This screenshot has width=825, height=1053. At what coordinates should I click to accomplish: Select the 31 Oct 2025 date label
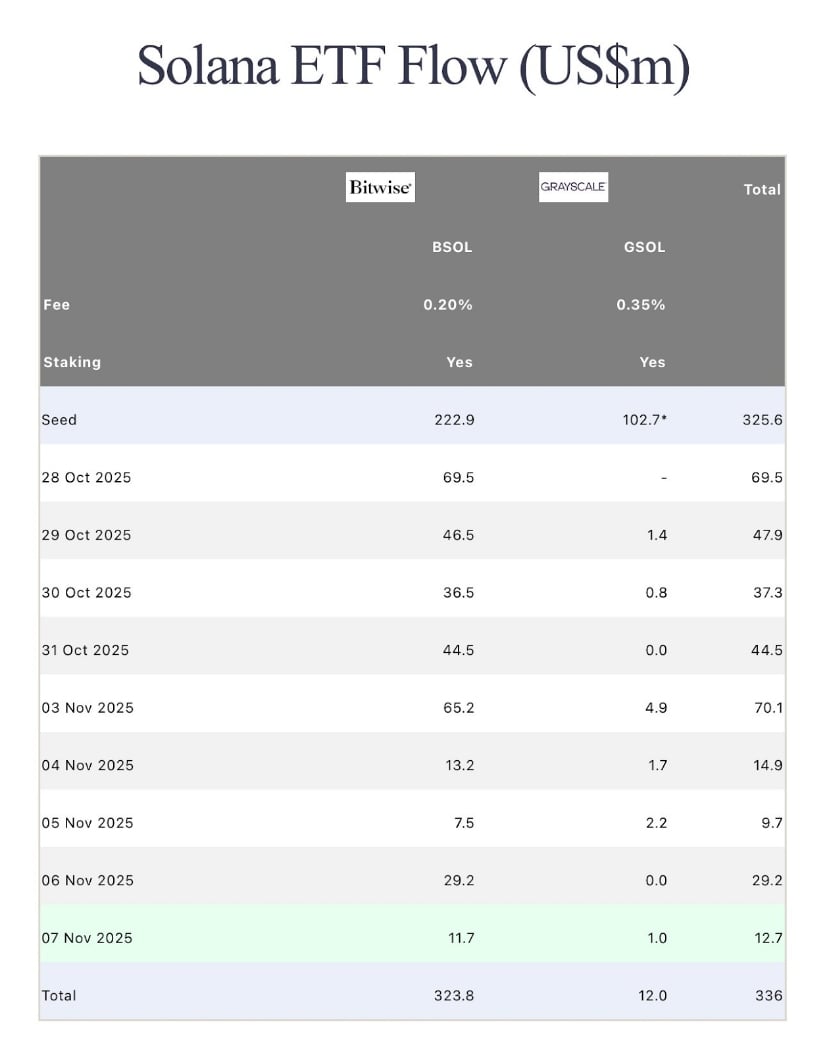(85, 650)
